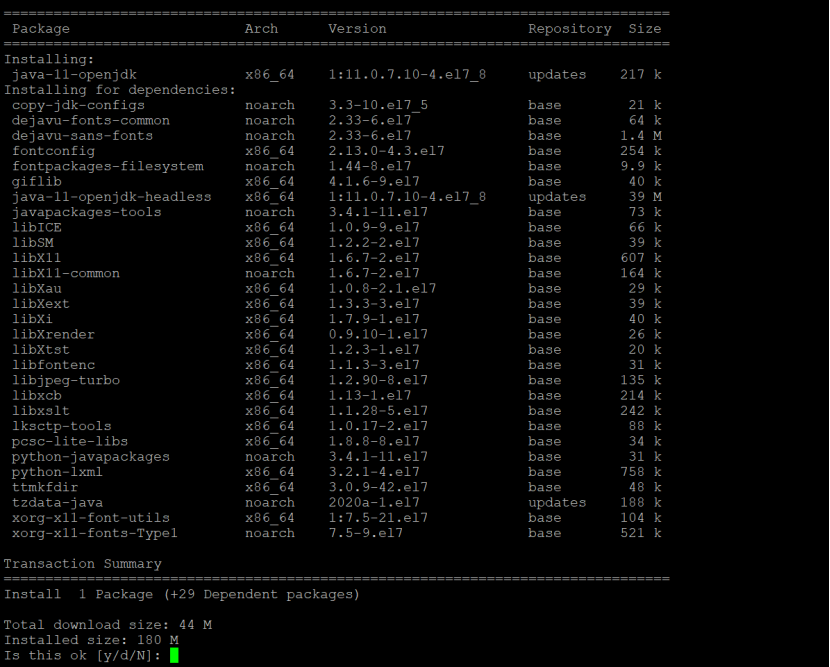Select 'javapackages-tools' package name
Screen dimensions: 830x667
point(86,212)
